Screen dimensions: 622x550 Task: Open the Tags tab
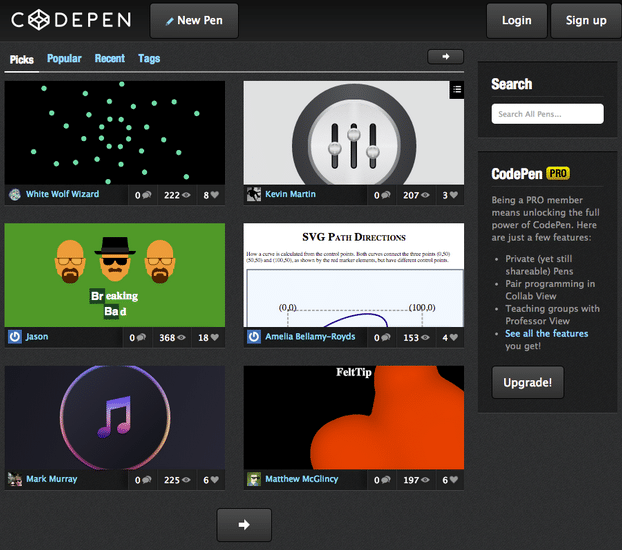(x=149, y=59)
